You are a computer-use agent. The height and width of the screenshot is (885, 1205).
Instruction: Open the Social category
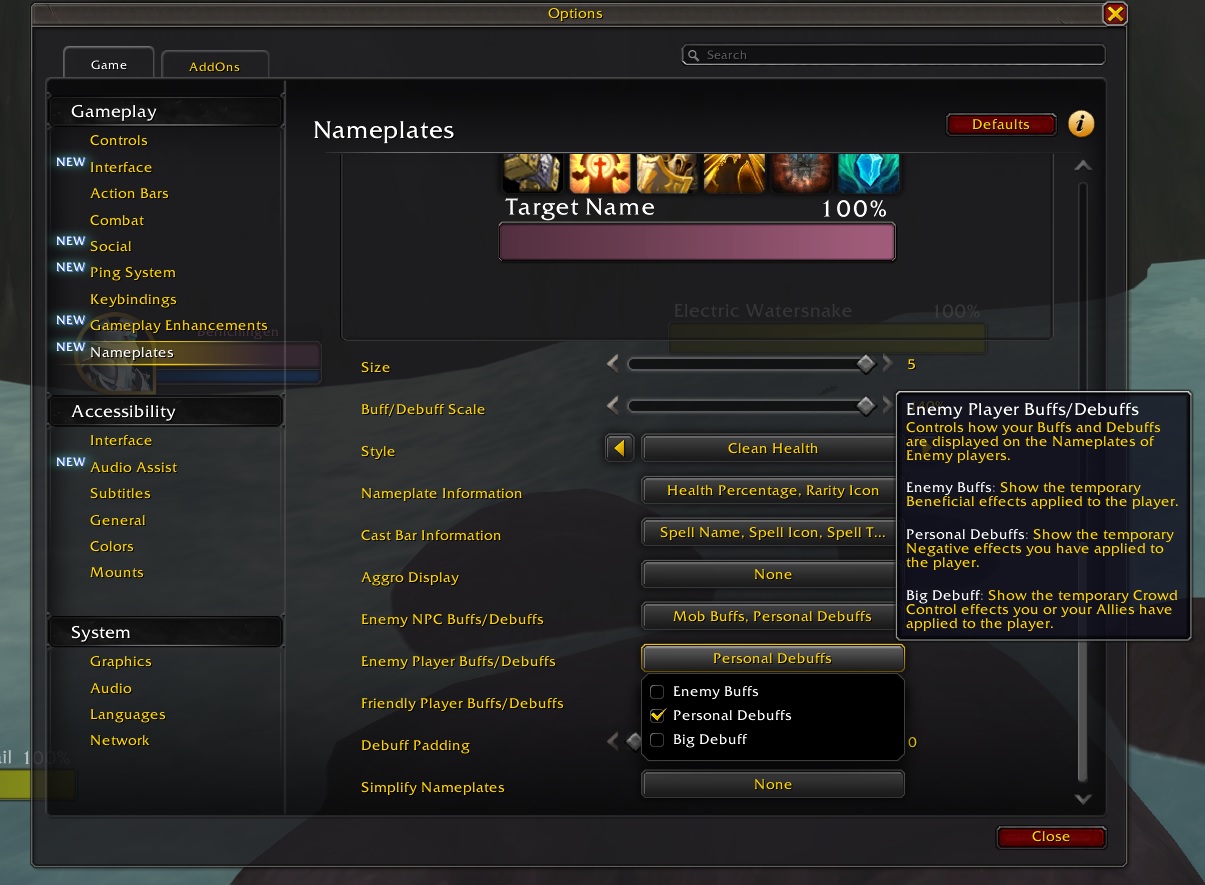(x=110, y=246)
